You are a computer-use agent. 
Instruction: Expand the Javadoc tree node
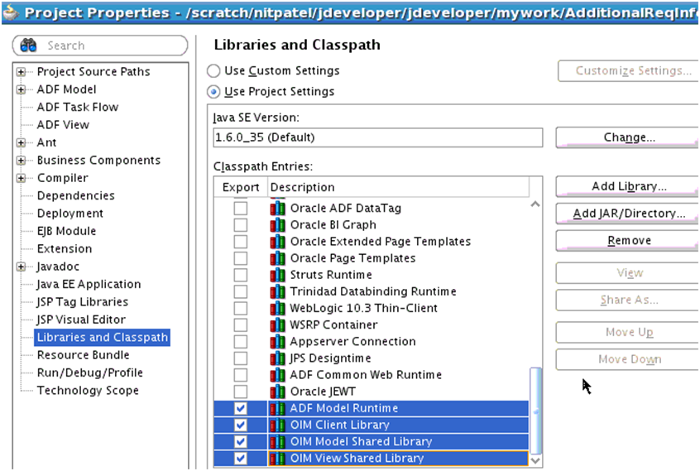click(x=21, y=267)
